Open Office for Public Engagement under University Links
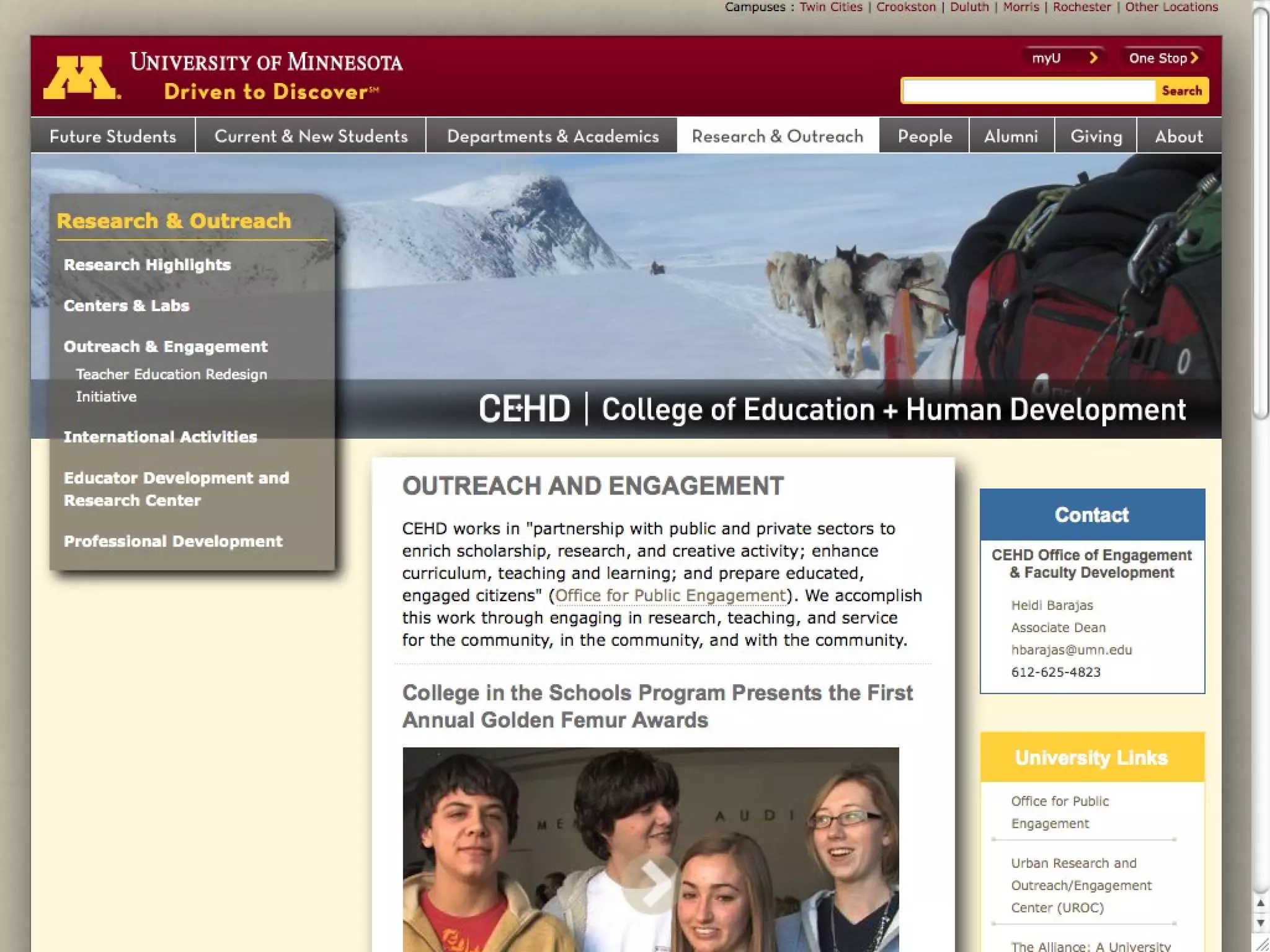Image resolution: width=1270 pixels, height=952 pixels. pos(1060,812)
